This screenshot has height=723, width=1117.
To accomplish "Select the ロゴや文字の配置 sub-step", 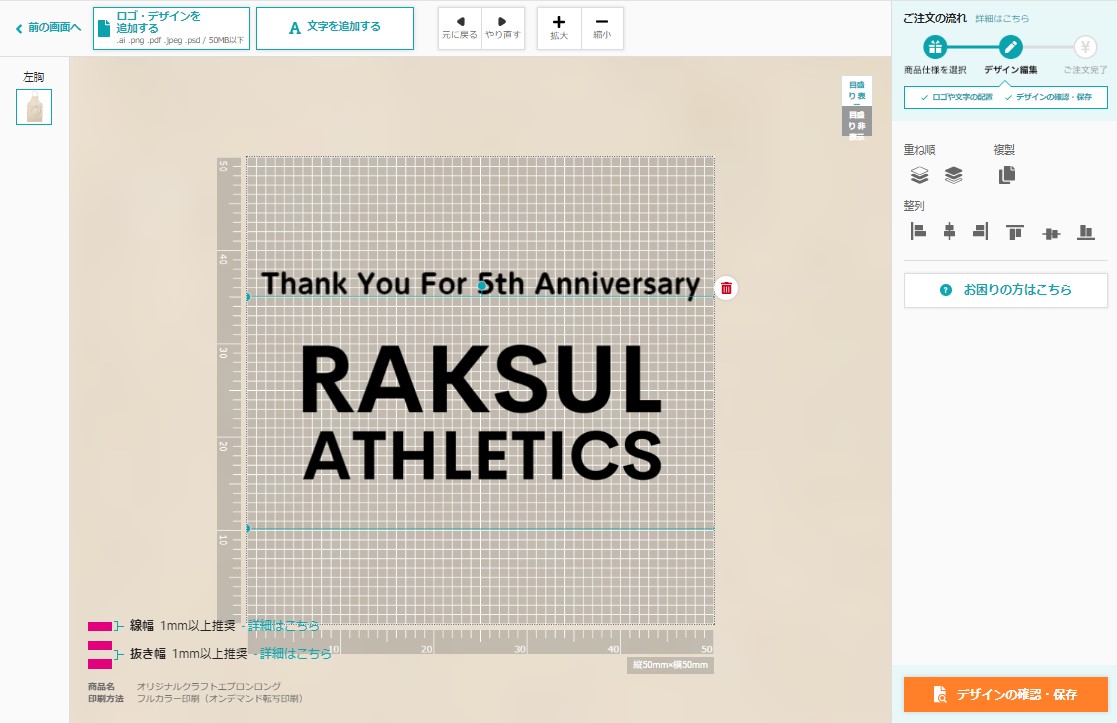I will pos(956,97).
